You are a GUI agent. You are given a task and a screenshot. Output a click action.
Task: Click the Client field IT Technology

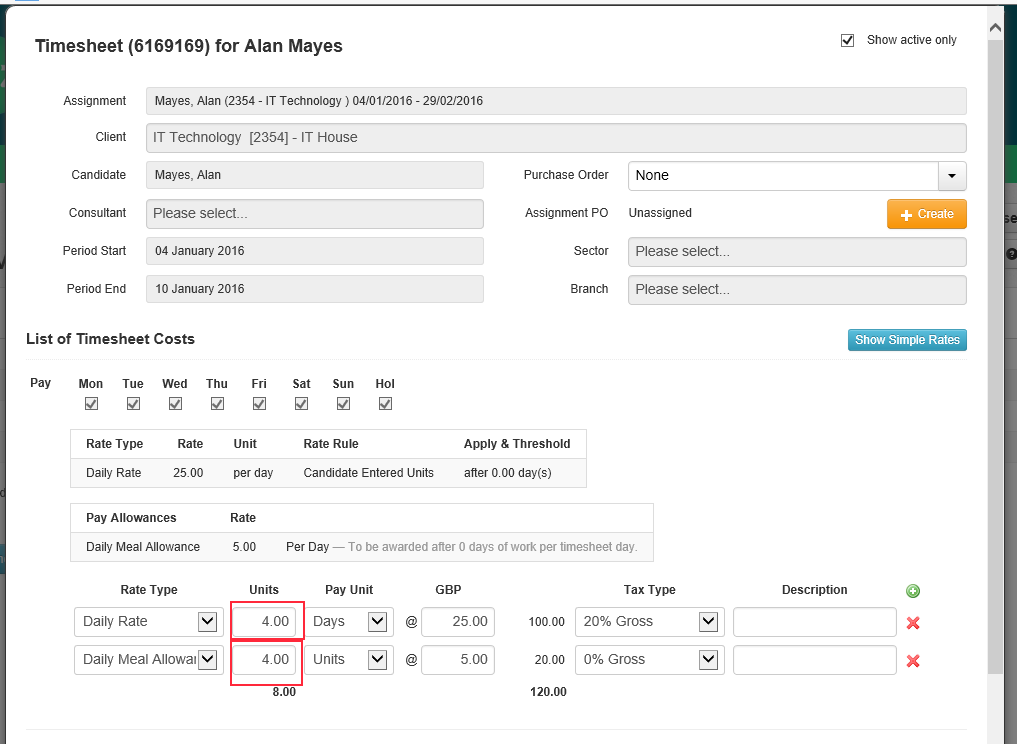556,138
